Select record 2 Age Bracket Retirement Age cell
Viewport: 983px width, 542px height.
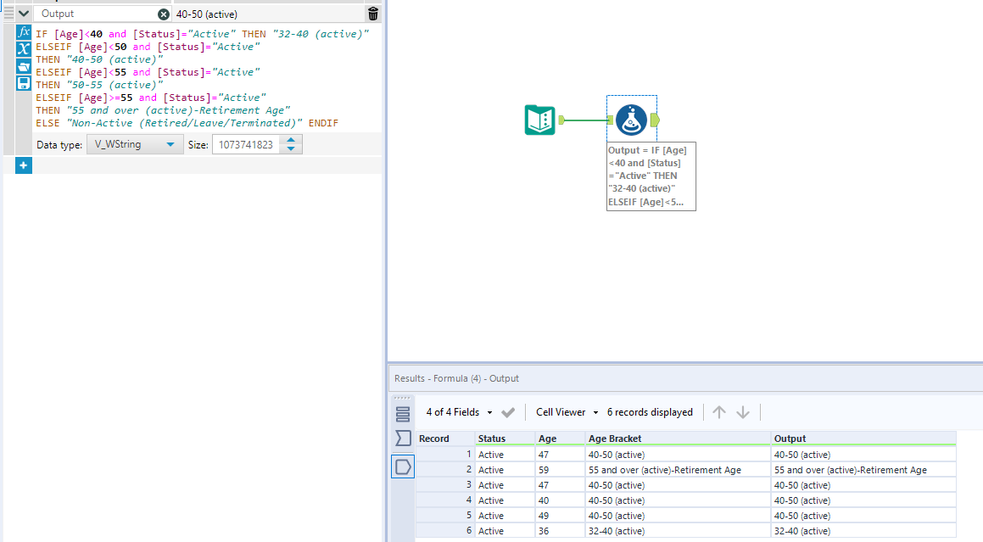678,470
